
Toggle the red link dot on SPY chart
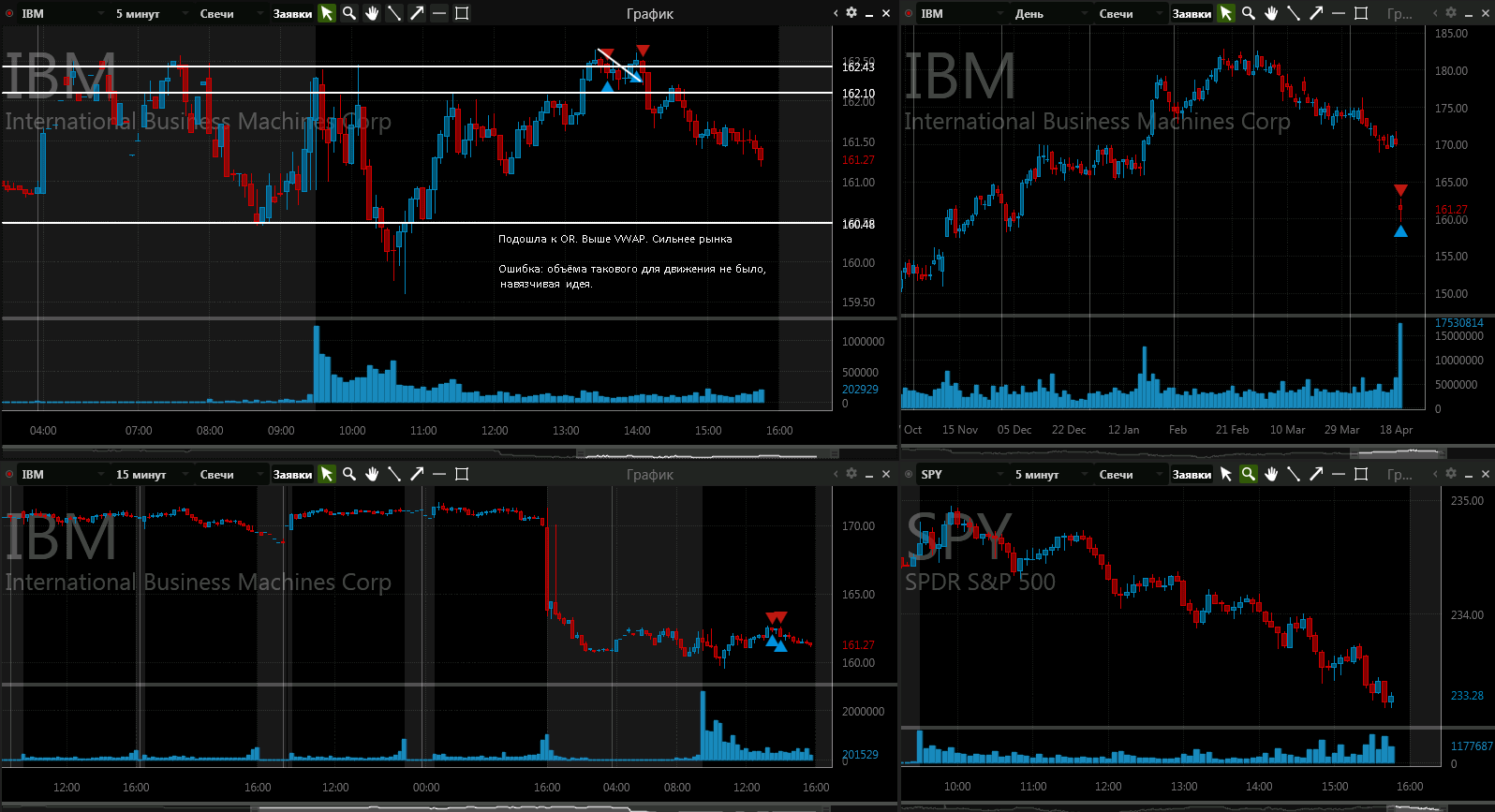click(x=909, y=475)
